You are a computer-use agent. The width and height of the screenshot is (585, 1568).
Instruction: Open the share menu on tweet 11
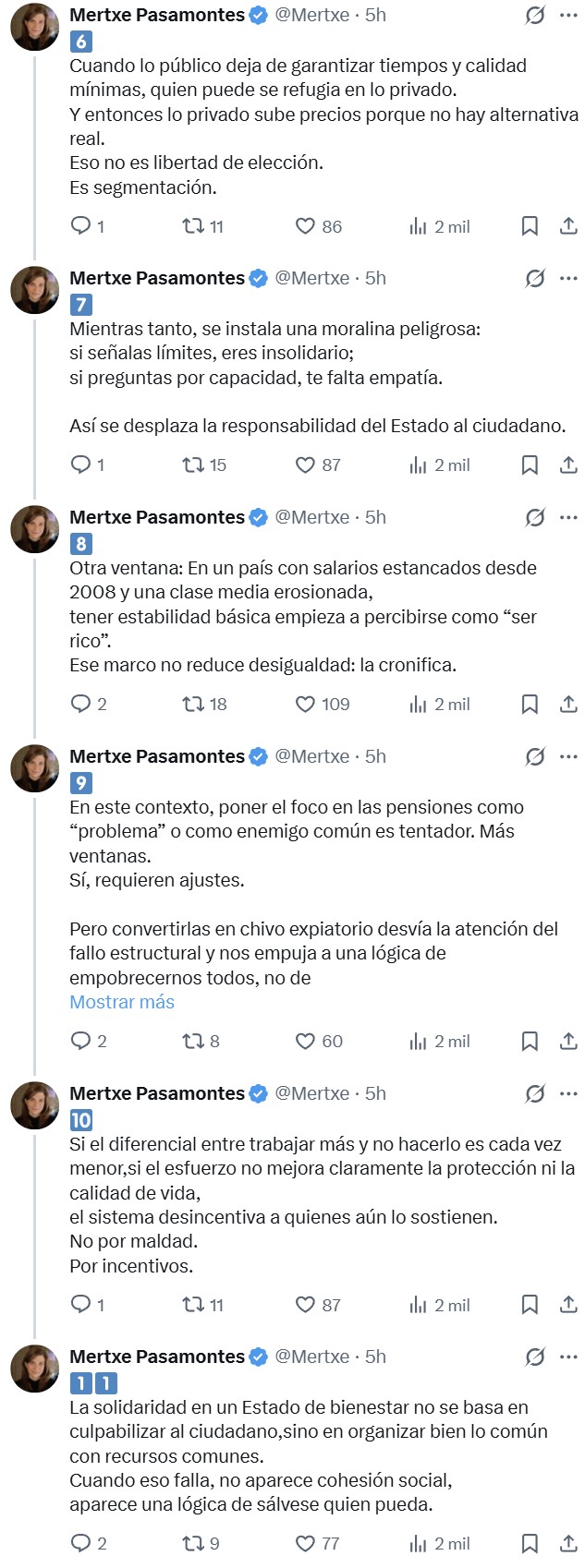568,1543
